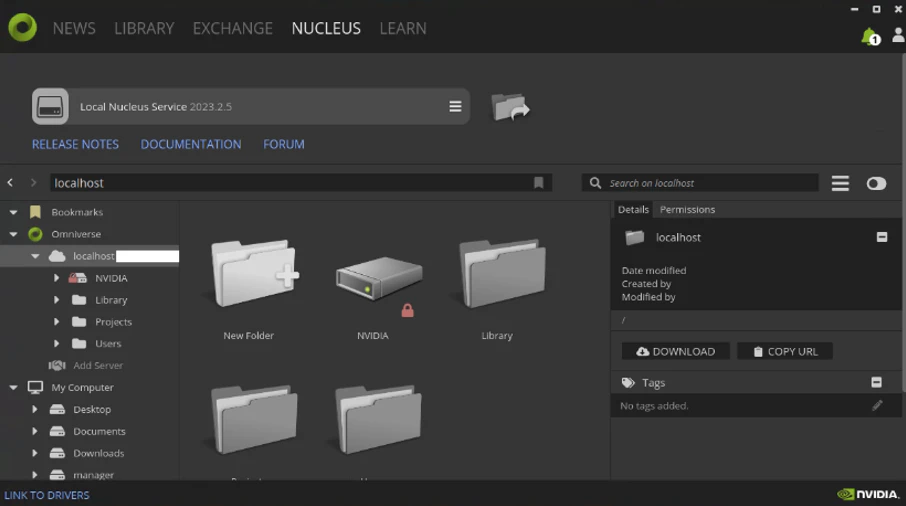This screenshot has height=506, width=906.
Task: Click the Tags label icon
Action: [628, 382]
